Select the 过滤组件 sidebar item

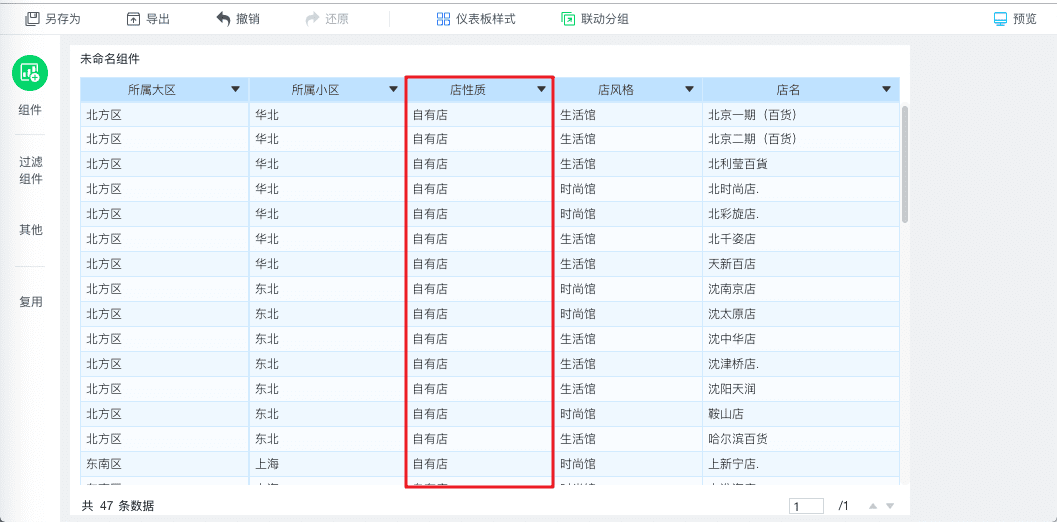[x=30, y=171]
